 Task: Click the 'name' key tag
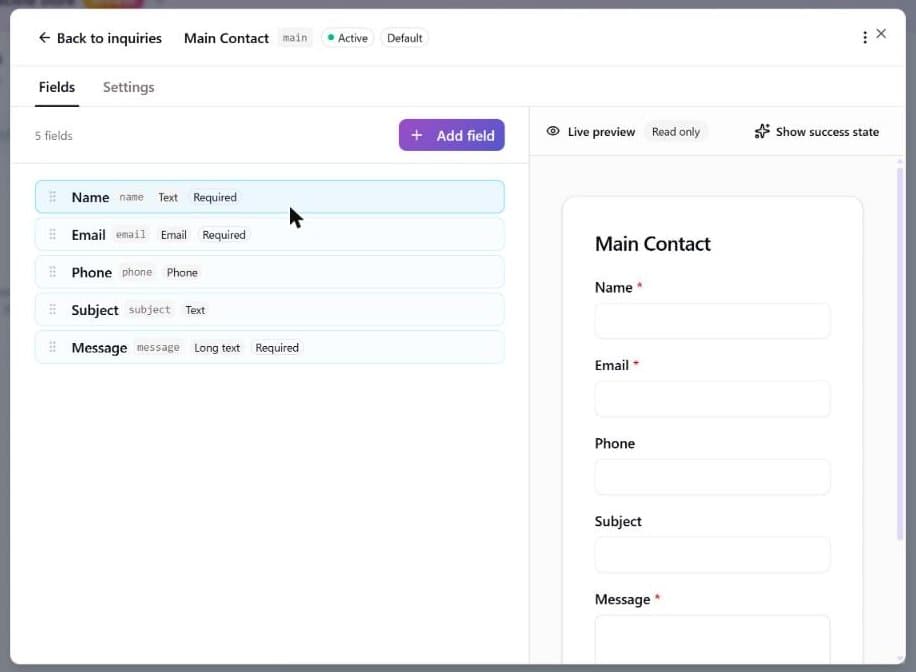coord(131,198)
